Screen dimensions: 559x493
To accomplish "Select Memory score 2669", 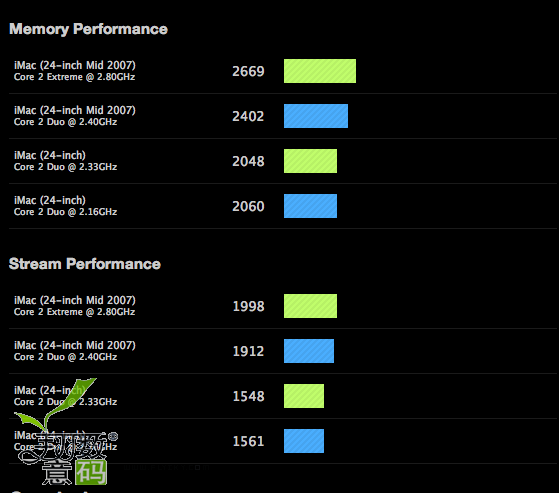I will [x=248, y=71].
